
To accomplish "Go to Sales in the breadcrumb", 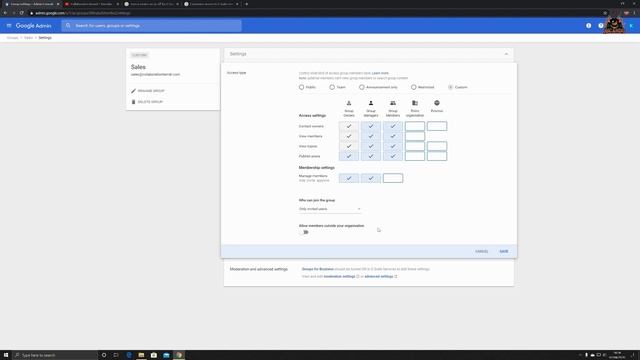I will coord(28,38).
